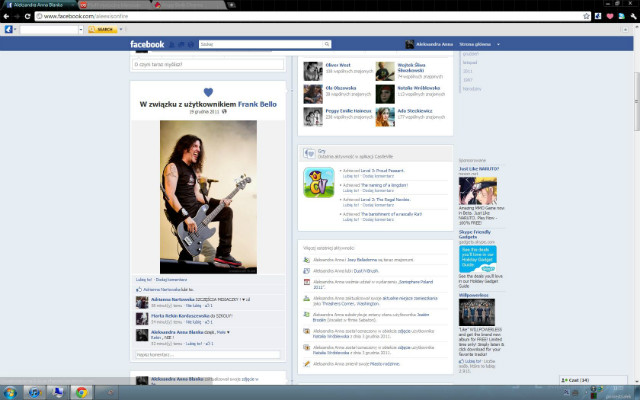The width and height of the screenshot is (640, 400).
Task: Click the Willpowerless ad title
Action: click(x=473, y=295)
